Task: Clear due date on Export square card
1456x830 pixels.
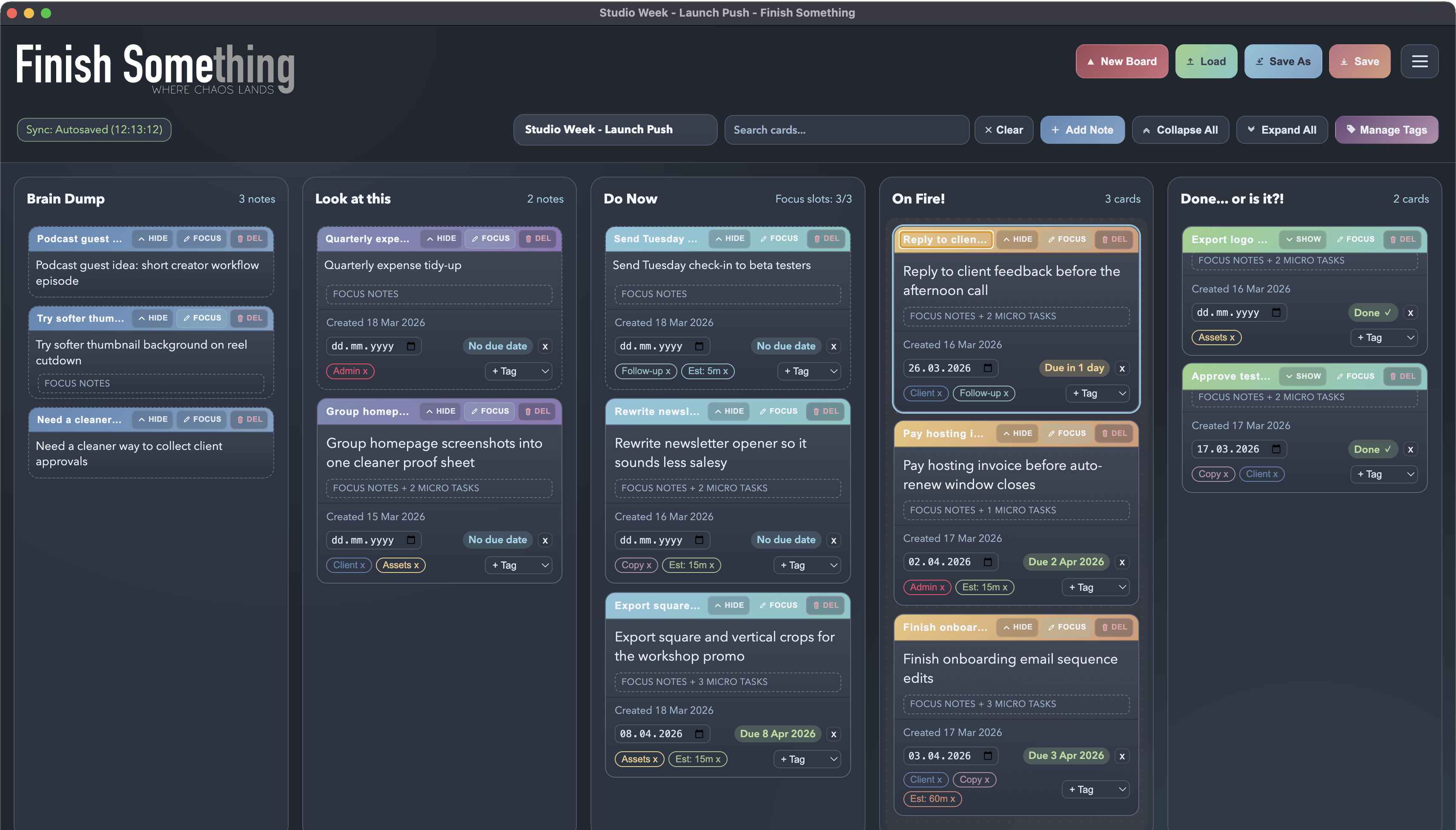Action: click(834, 734)
